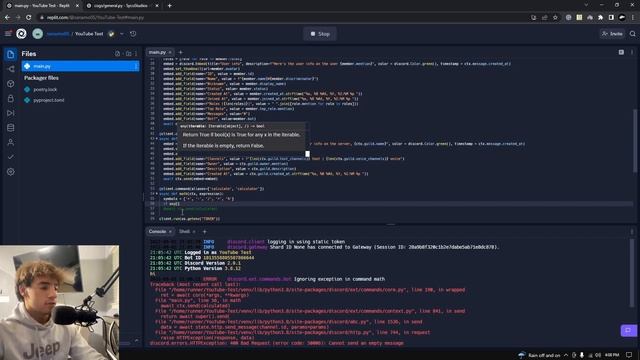
Task: Open poetry.lock file
Action: coord(45,89)
